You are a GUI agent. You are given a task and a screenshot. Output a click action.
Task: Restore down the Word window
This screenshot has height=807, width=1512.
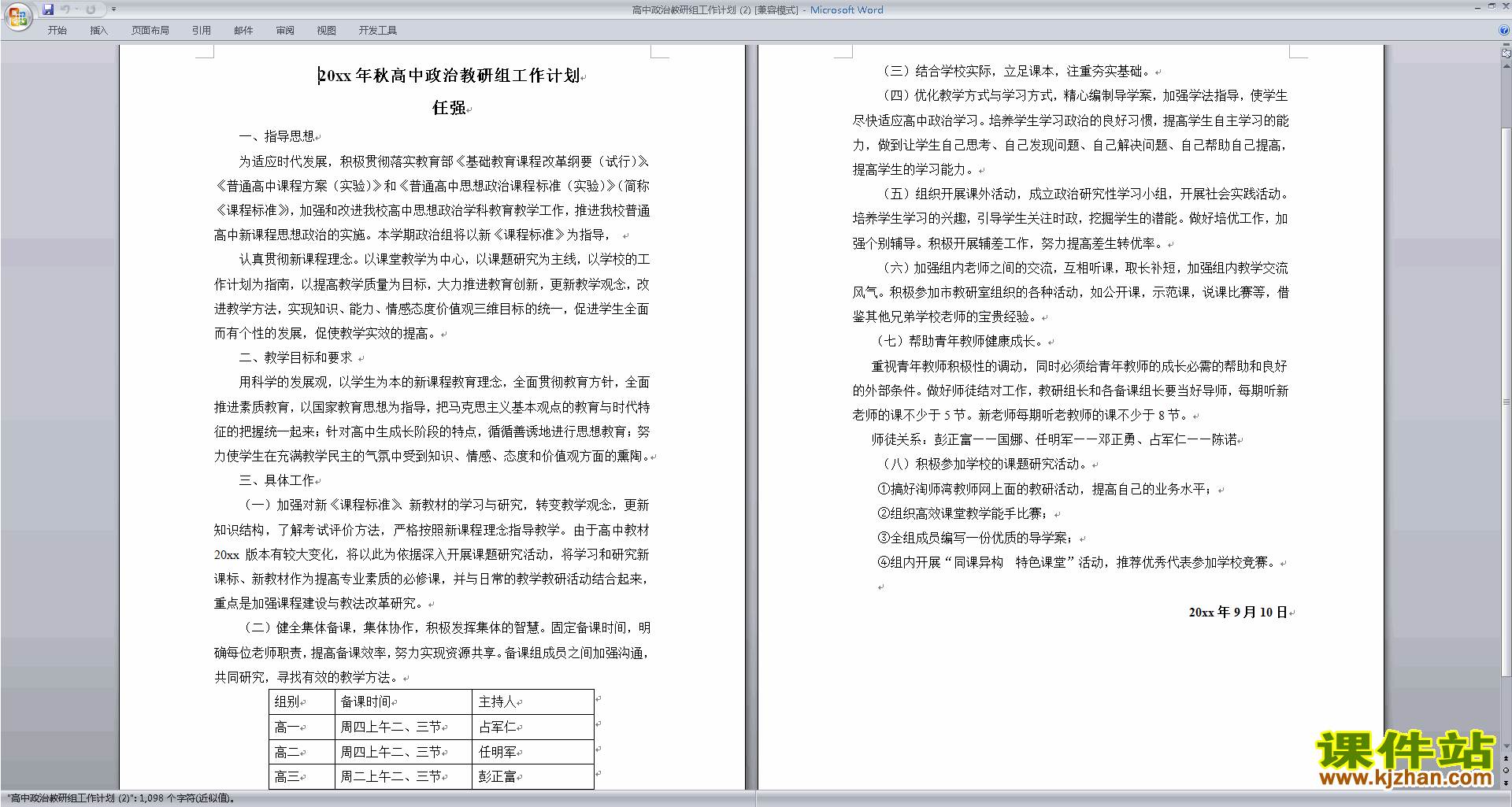coord(1492,6)
